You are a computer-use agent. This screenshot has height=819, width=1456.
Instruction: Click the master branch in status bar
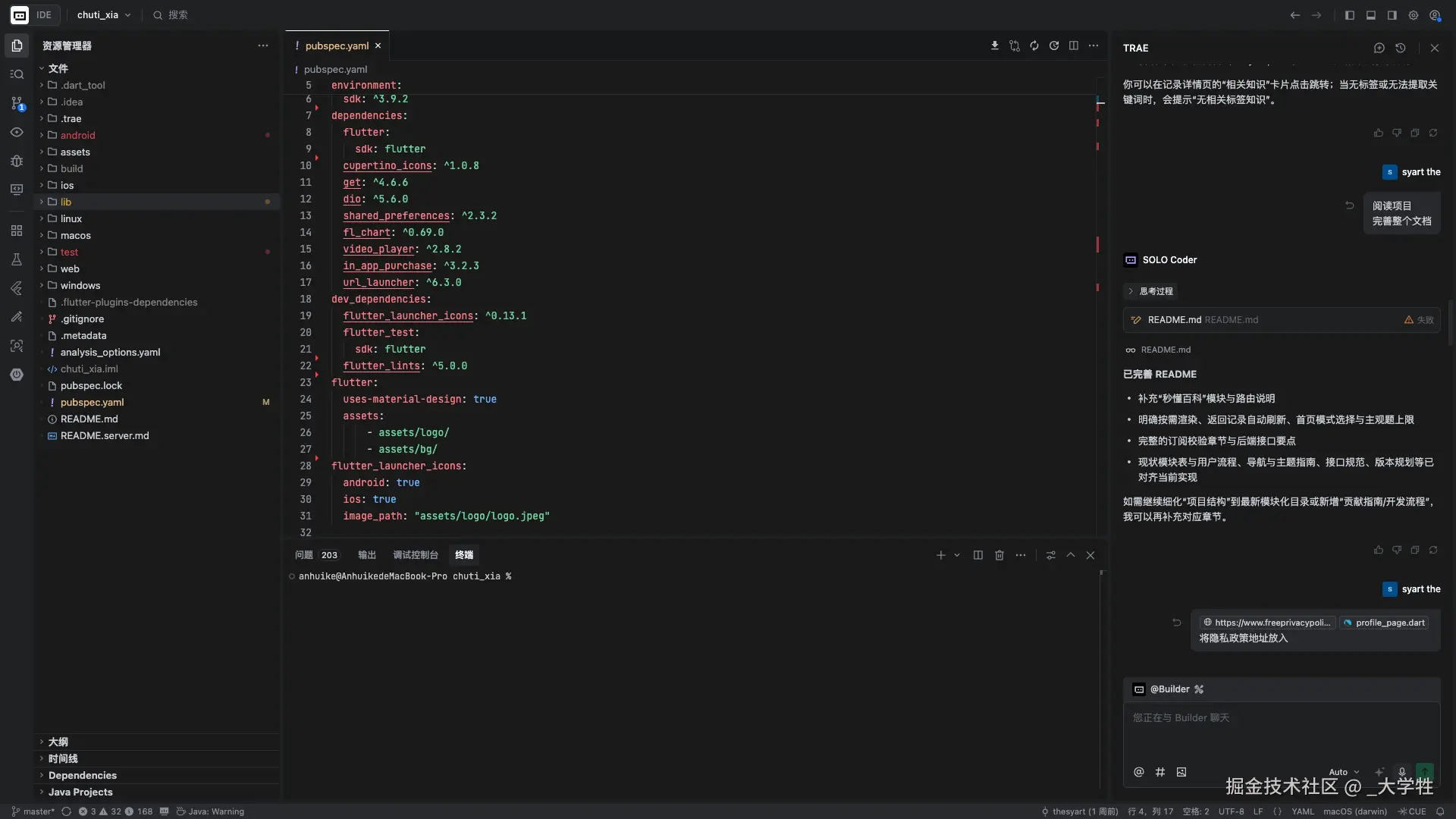pos(33,811)
